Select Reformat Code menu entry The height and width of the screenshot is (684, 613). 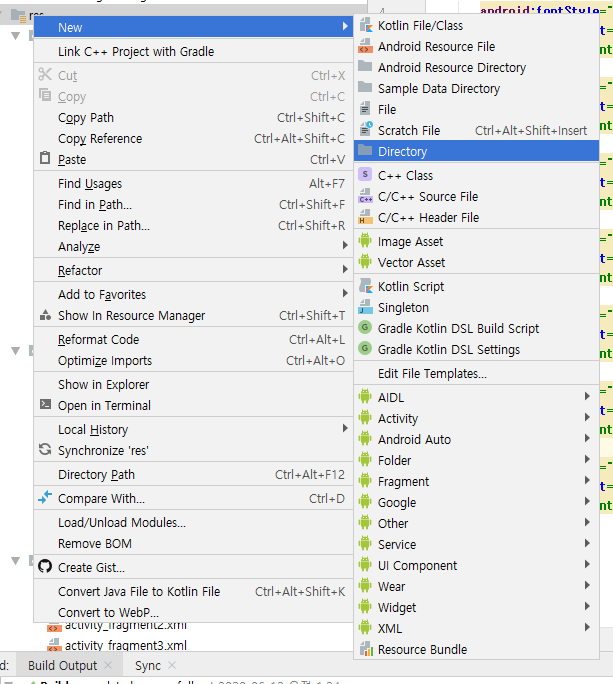[x=193, y=339]
